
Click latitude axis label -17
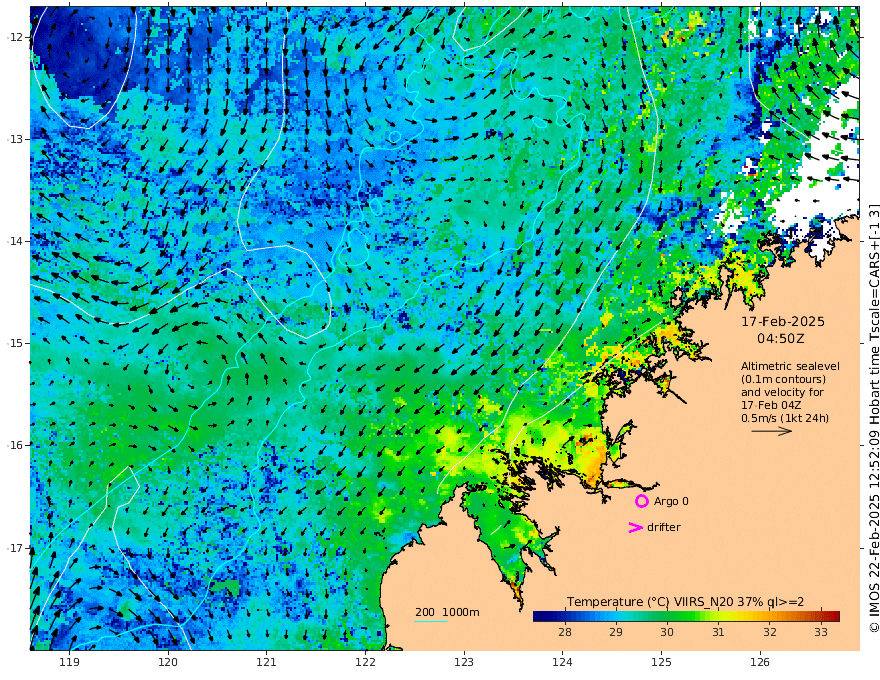tap(15, 548)
